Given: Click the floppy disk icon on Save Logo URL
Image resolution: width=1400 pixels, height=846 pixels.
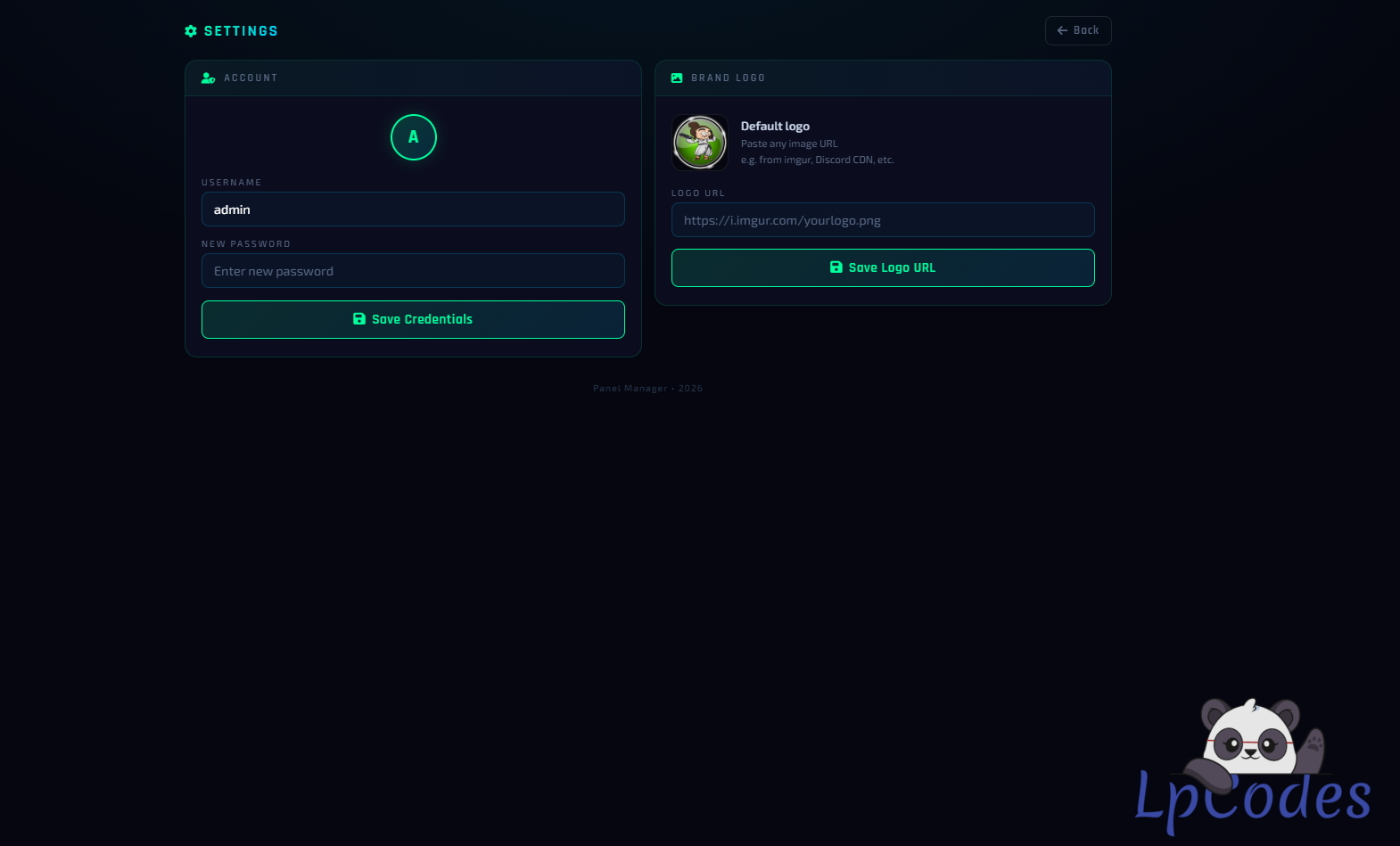Looking at the screenshot, I should point(836,267).
